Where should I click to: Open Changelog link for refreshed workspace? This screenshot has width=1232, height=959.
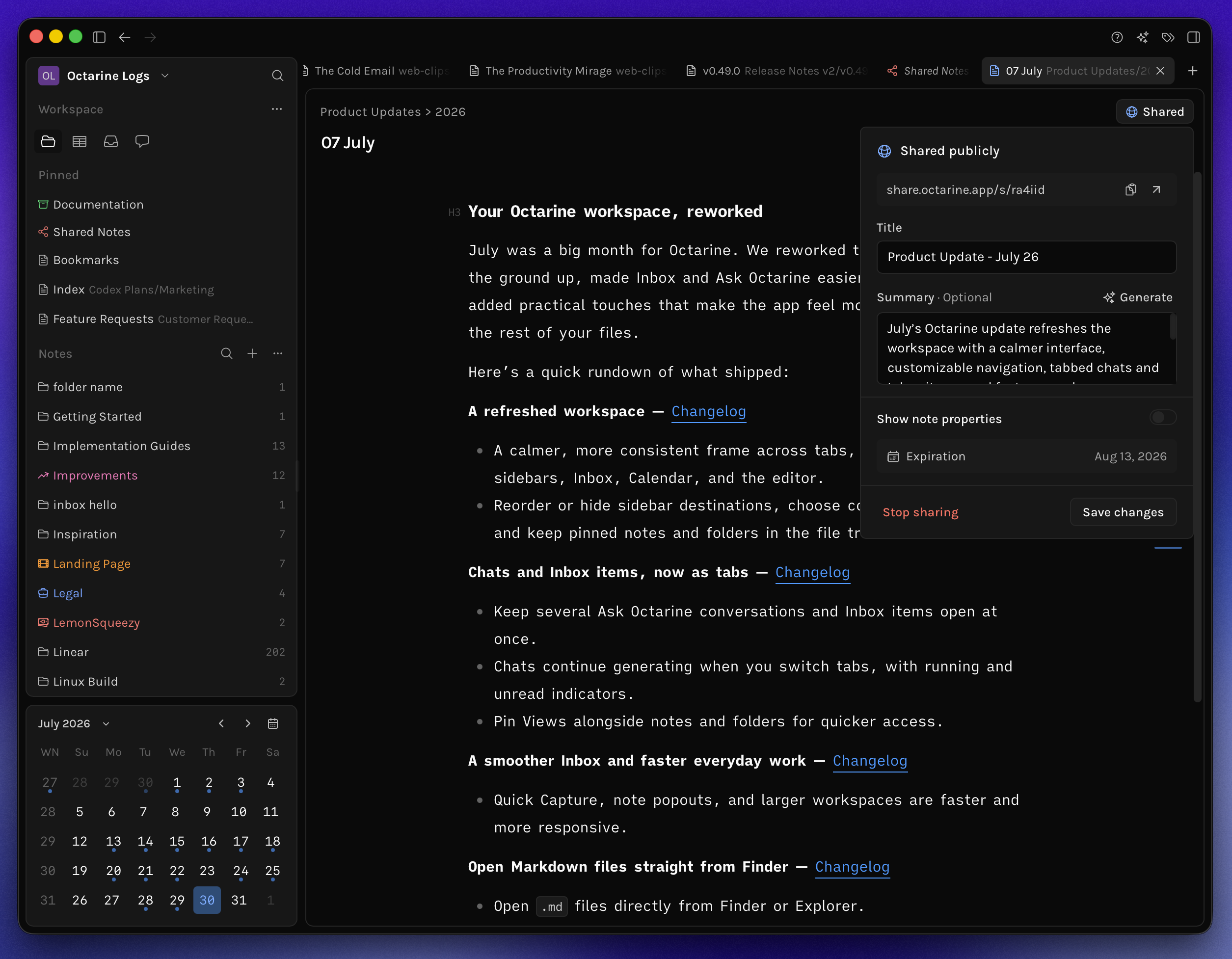pyautogui.click(x=708, y=411)
